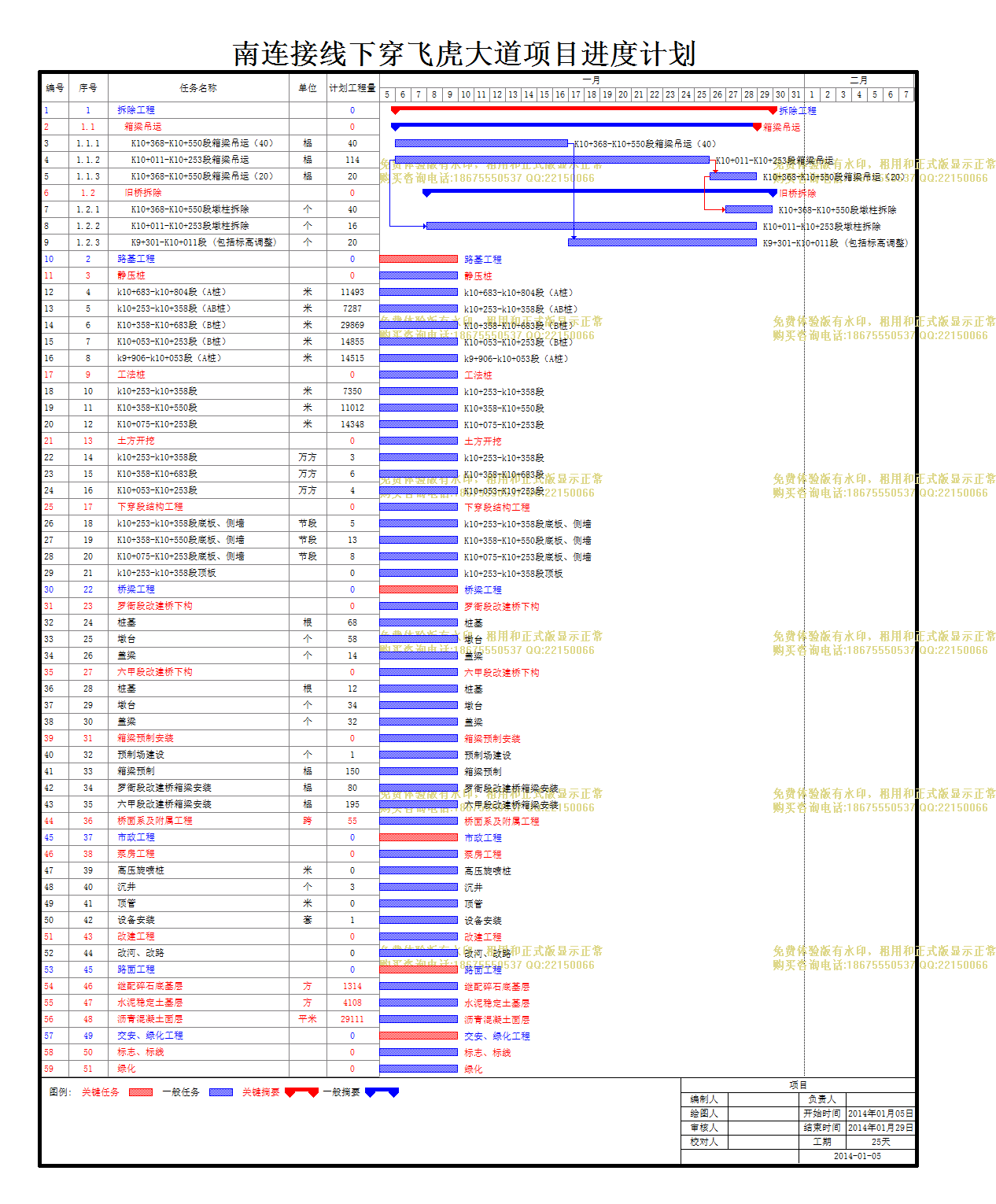Click the blue 一般摘要 summary bar in legend

pyautogui.click(x=382, y=1092)
